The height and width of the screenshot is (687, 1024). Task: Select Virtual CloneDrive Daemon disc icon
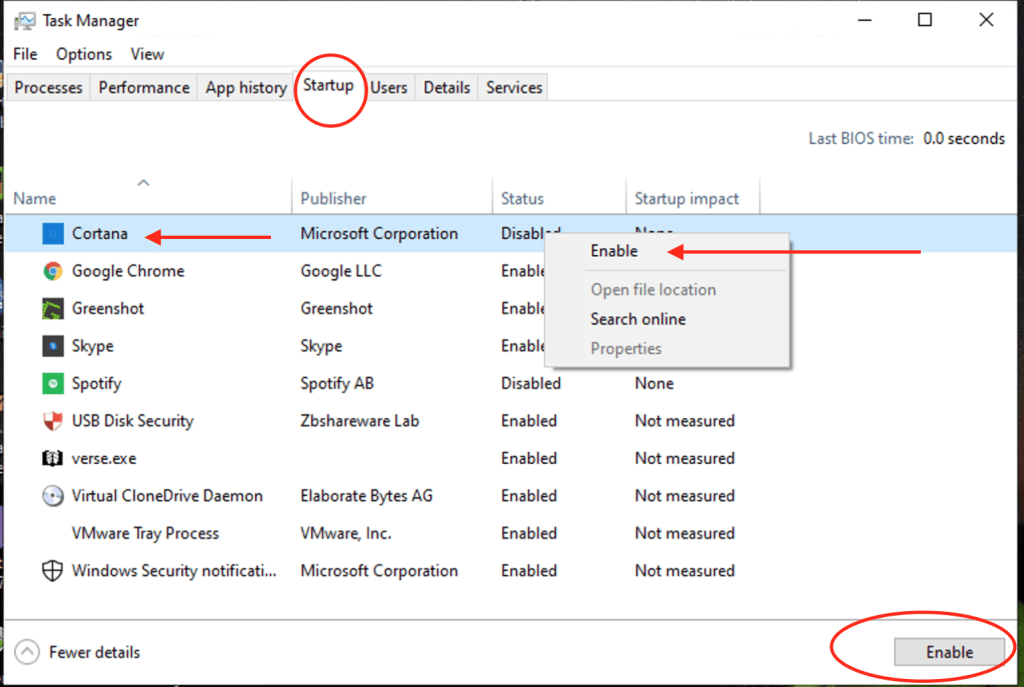pyautogui.click(x=53, y=496)
